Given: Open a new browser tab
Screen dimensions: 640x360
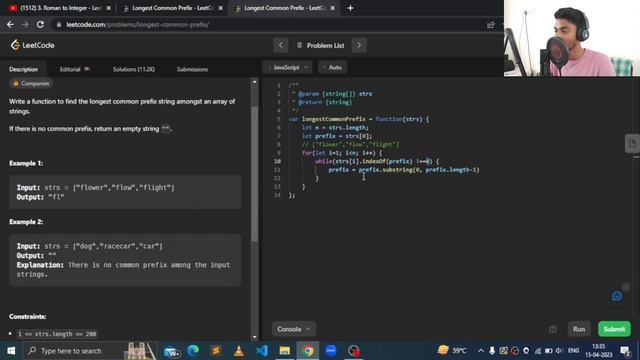Looking at the screenshot, I should (x=350, y=8).
